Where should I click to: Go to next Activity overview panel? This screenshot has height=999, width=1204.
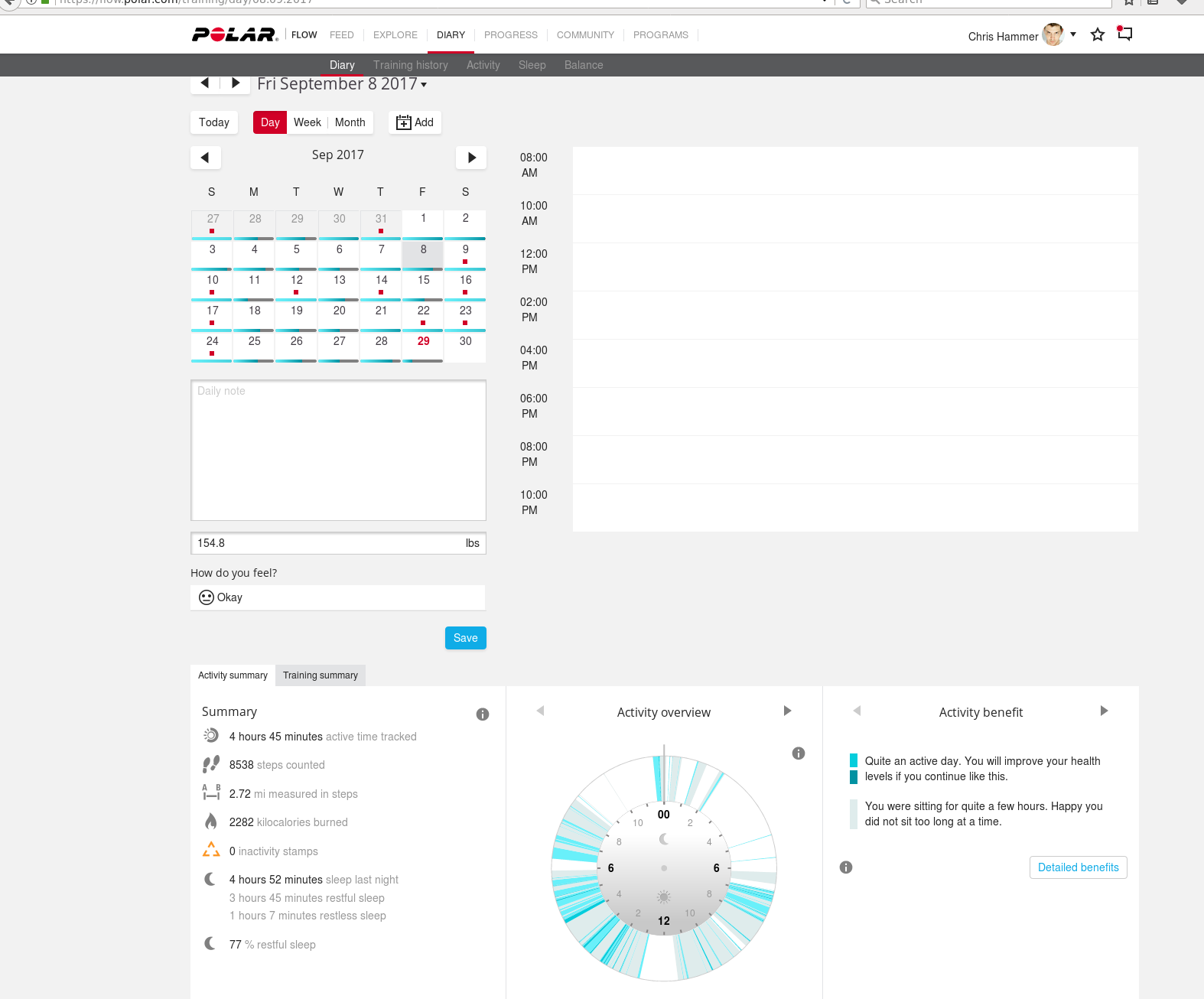[x=787, y=711]
